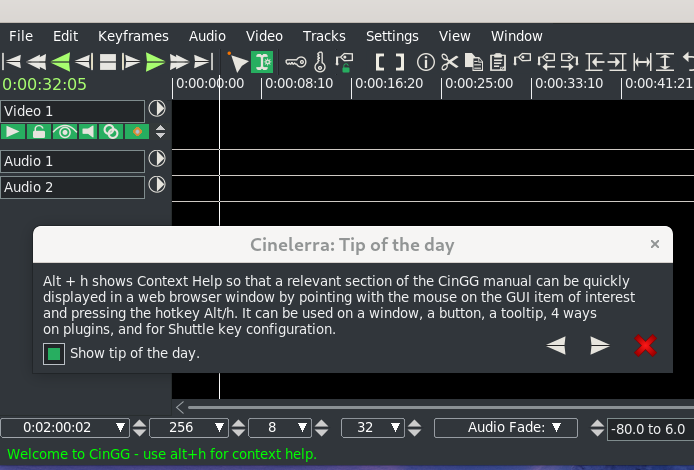Screen dimensions: 694x470
Task: Close the tip dialog with red X
Action: (x=645, y=346)
